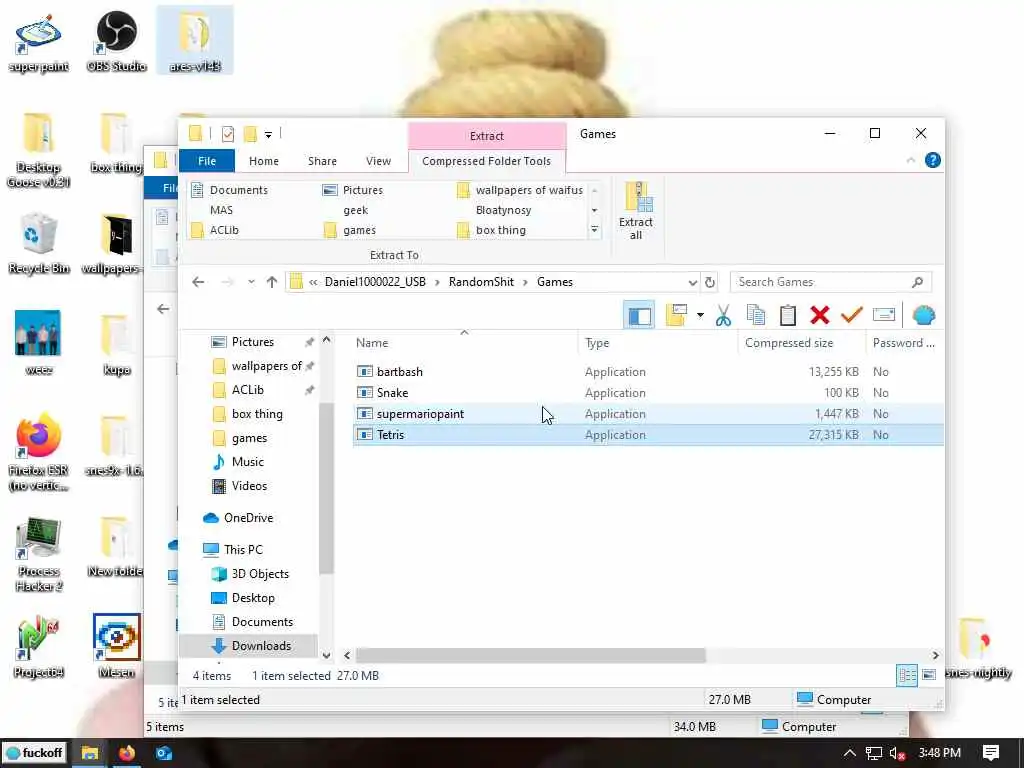
Task: Expand Extract To gallery more arrow
Action: [x=594, y=230]
